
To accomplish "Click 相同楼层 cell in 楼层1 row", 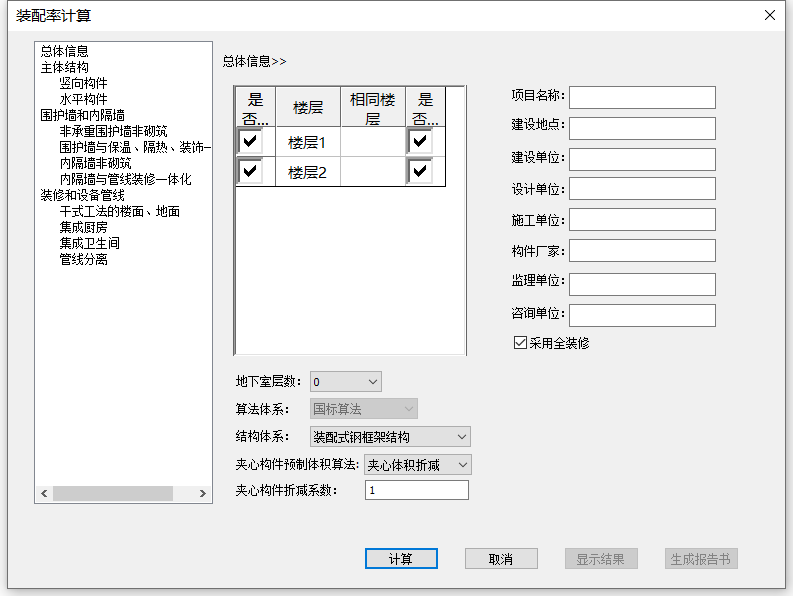I will point(373,142).
